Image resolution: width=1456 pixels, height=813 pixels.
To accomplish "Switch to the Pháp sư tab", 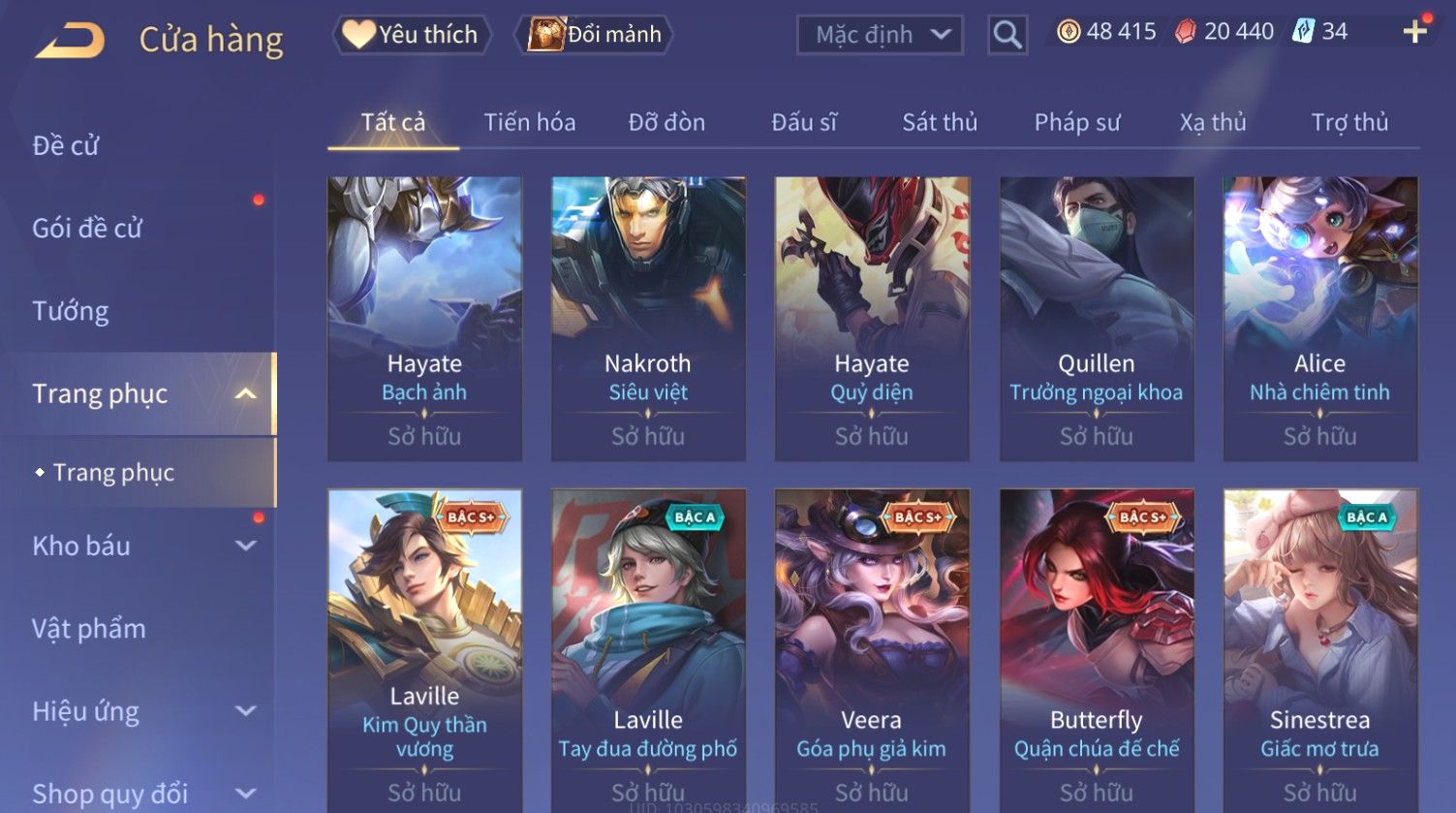I will pos(1076,122).
